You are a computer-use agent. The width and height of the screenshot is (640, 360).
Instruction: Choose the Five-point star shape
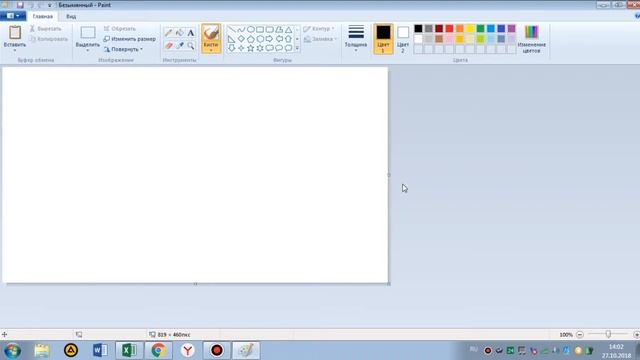click(251, 48)
